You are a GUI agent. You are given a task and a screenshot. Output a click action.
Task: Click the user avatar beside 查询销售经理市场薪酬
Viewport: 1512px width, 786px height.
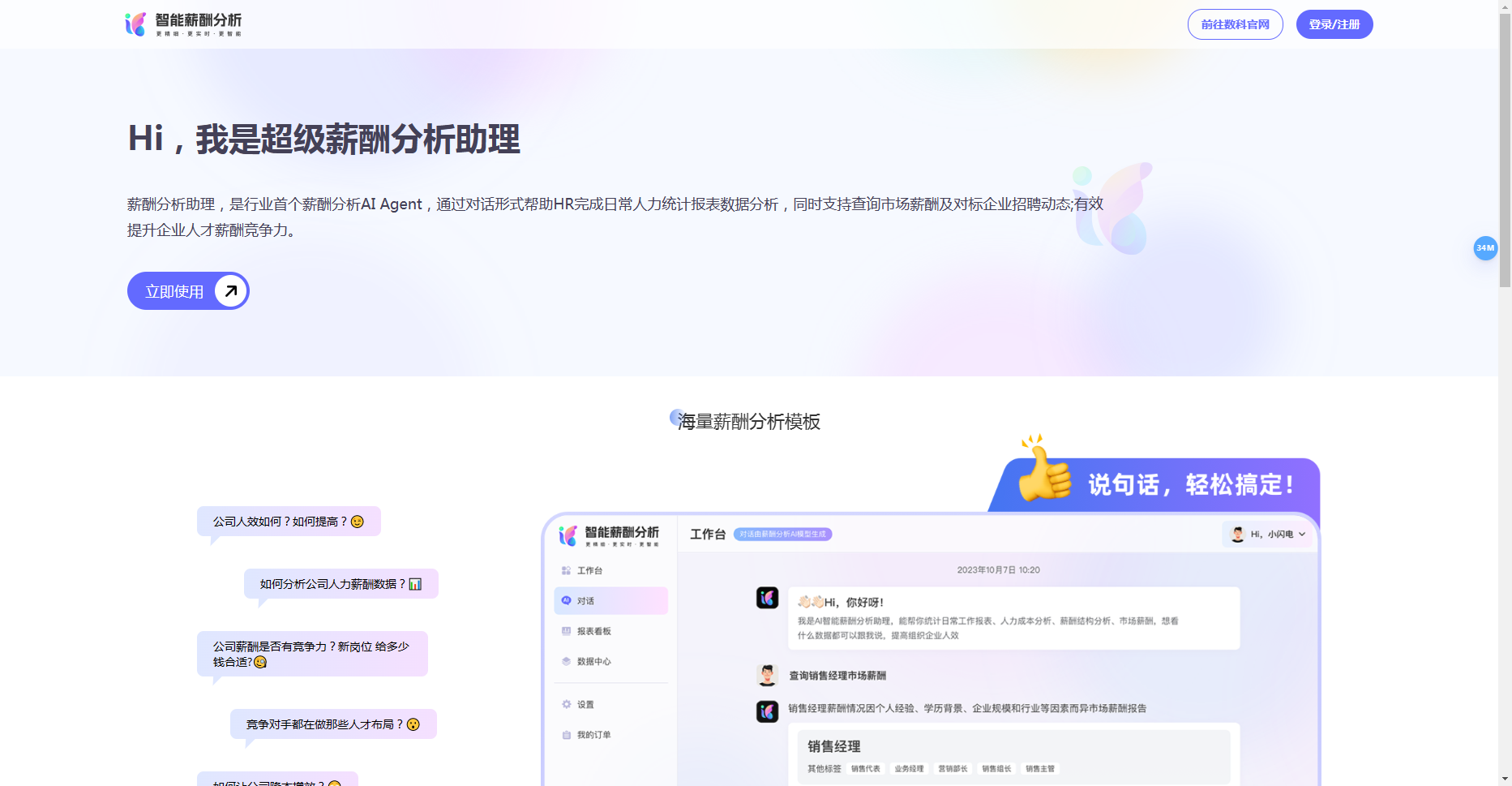(x=767, y=675)
